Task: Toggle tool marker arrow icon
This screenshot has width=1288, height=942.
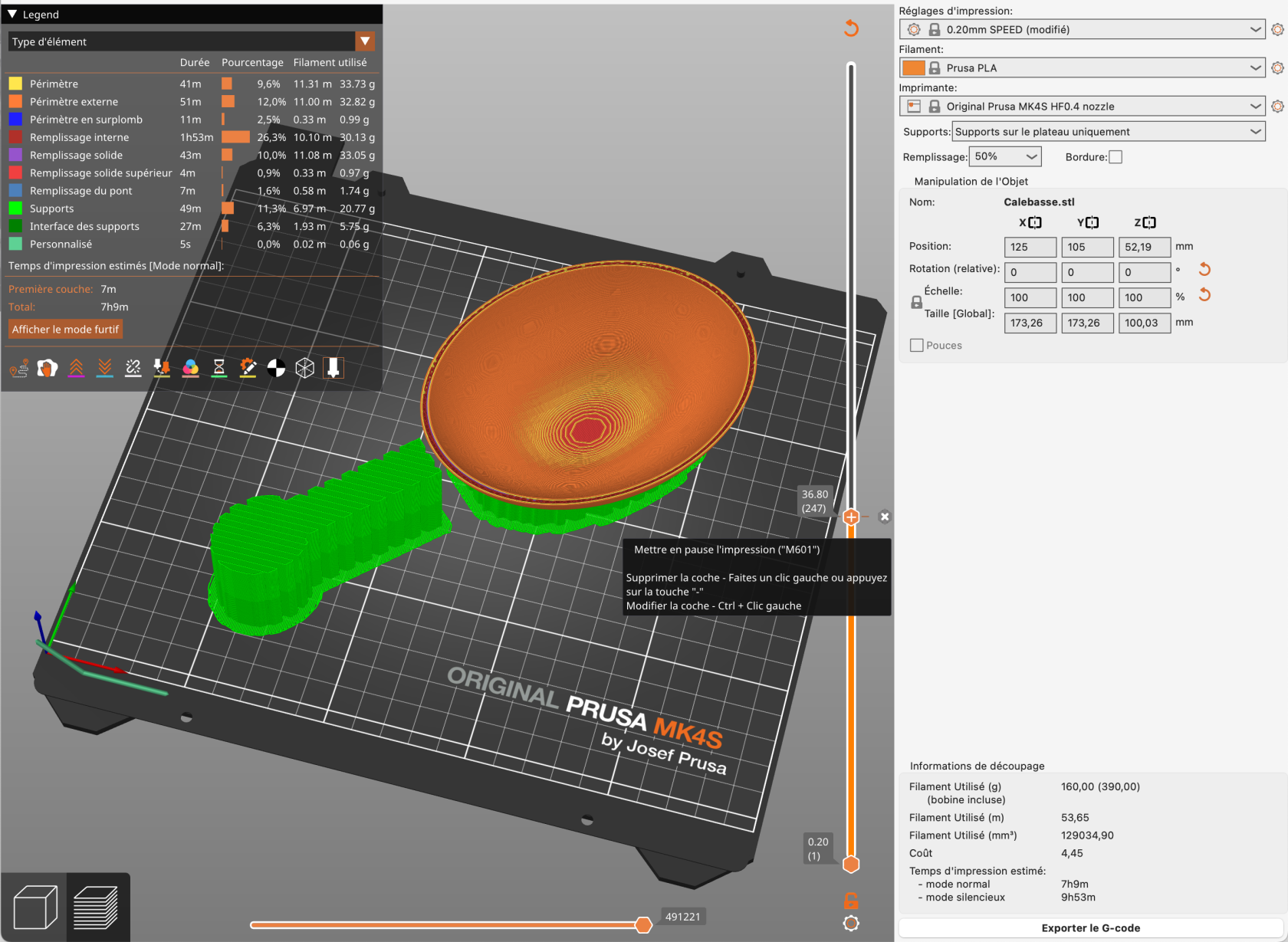Action: [x=333, y=369]
